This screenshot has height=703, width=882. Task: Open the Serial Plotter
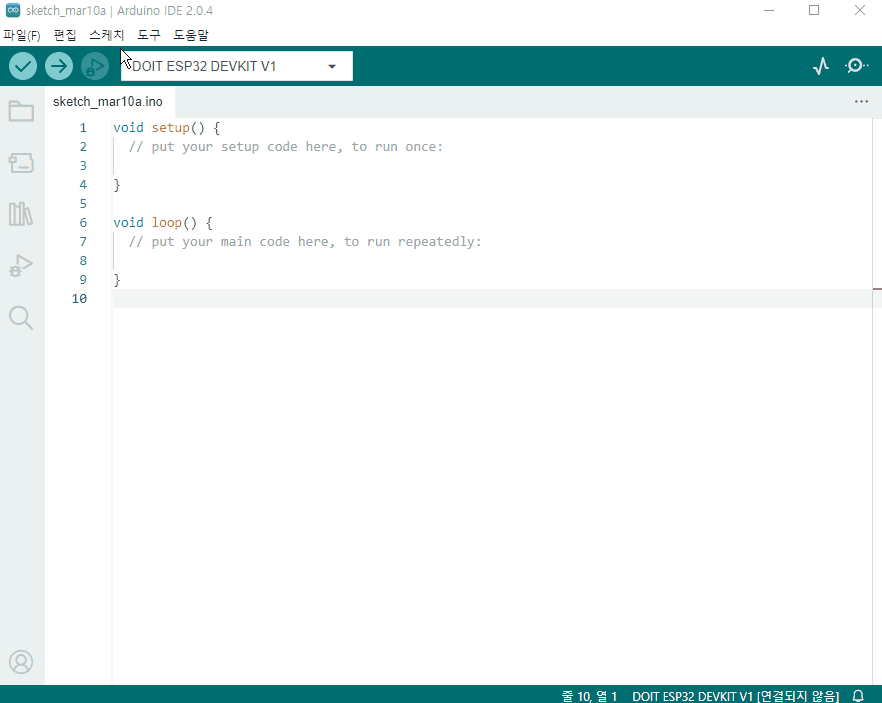821,66
